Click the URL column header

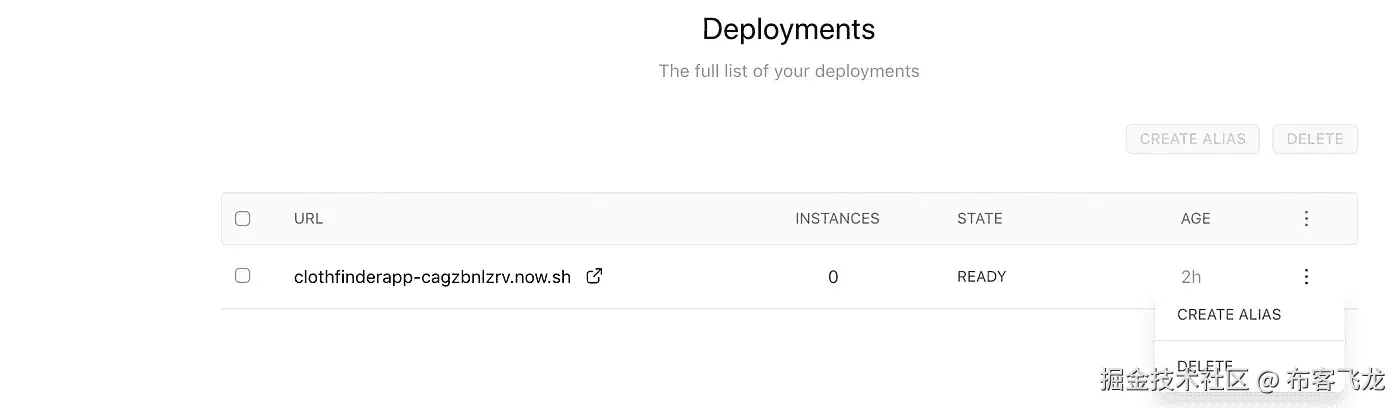tap(308, 218)
